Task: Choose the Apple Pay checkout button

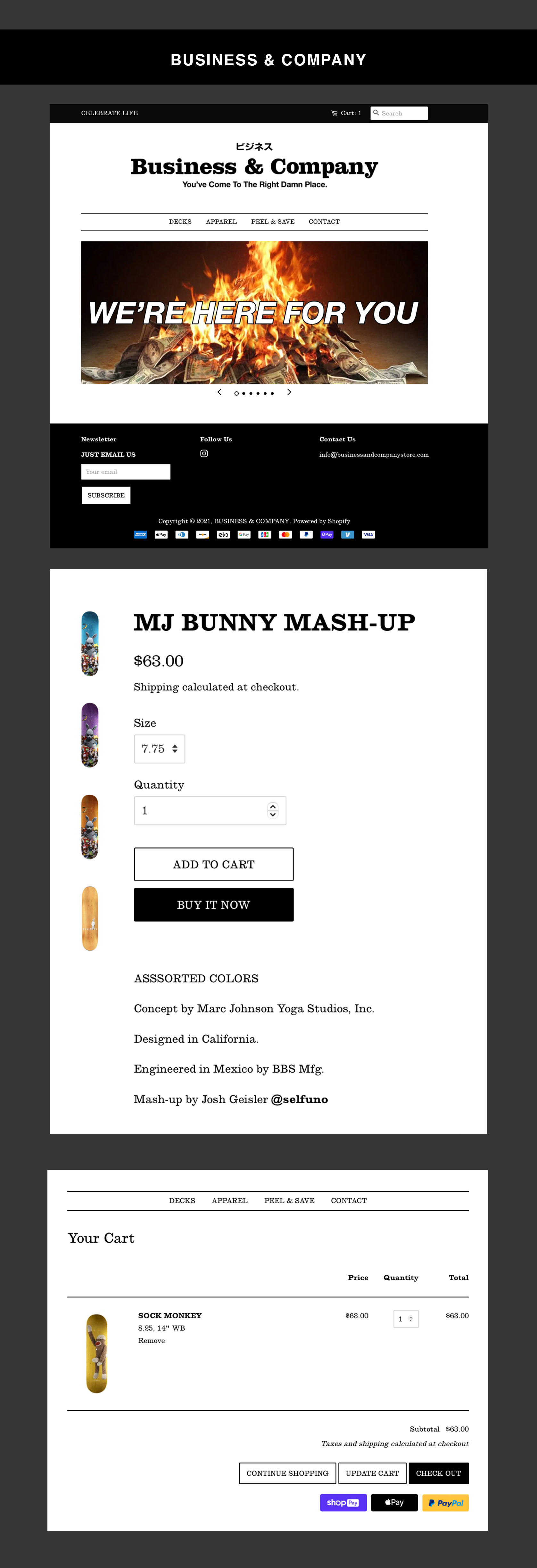Action: [394, 1502]
